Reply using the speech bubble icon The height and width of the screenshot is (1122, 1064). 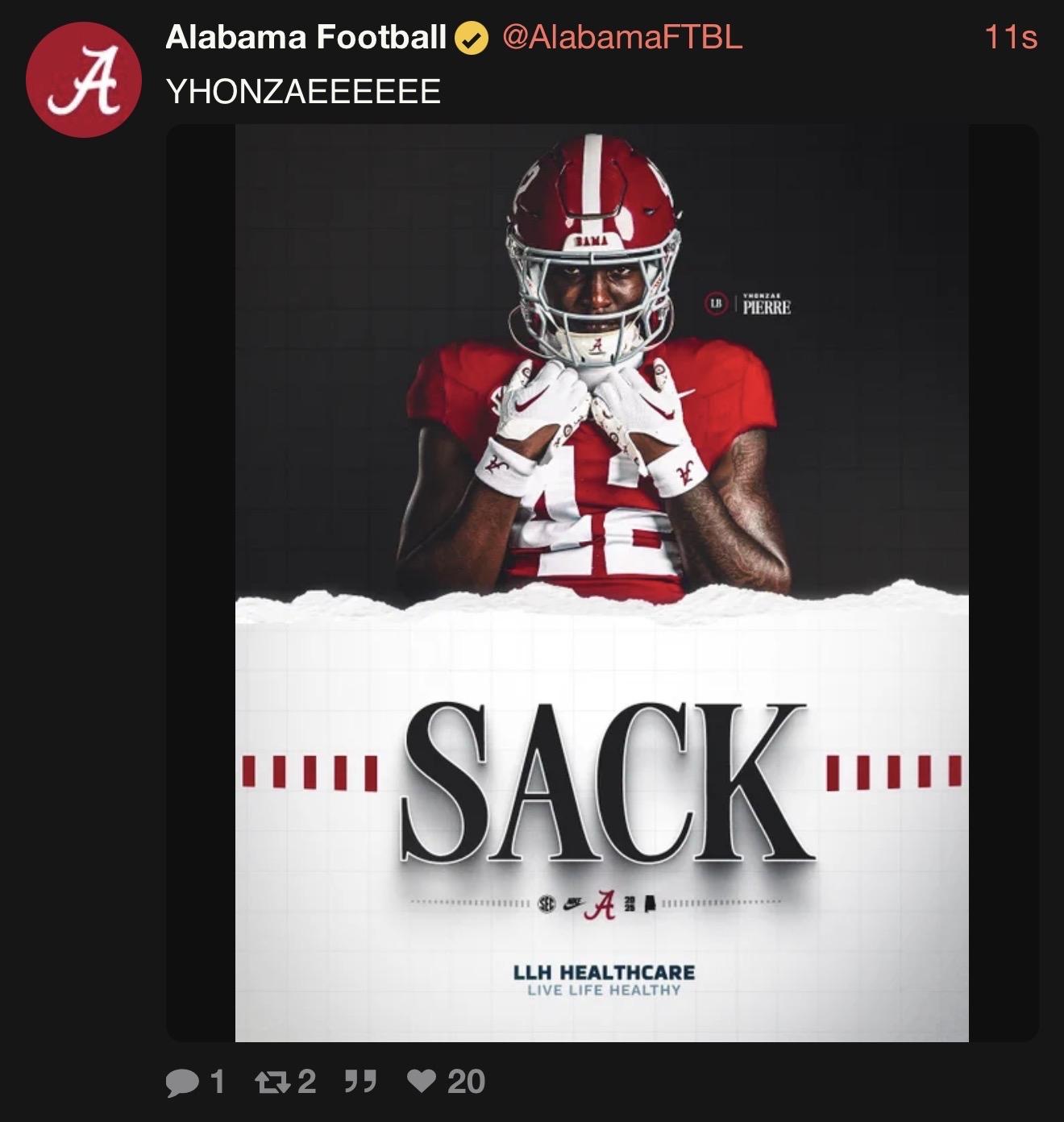point(181,1082)
